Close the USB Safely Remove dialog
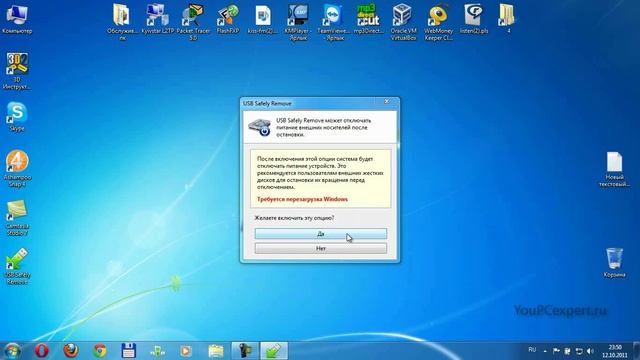Screen dimensions: 640x360 [x=387, y=102]
